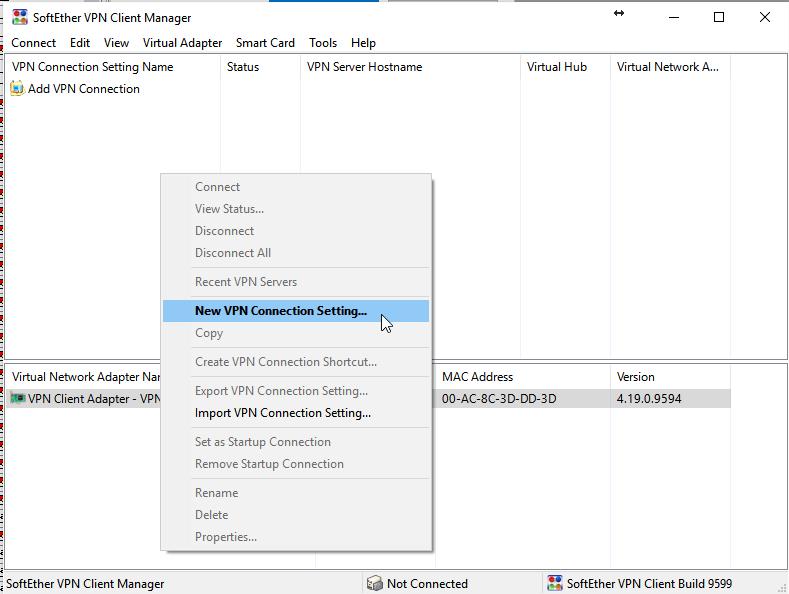Click Virtual Network Adapter Name column header
This screenshot has width=789, height=594.
click(84, 377)
